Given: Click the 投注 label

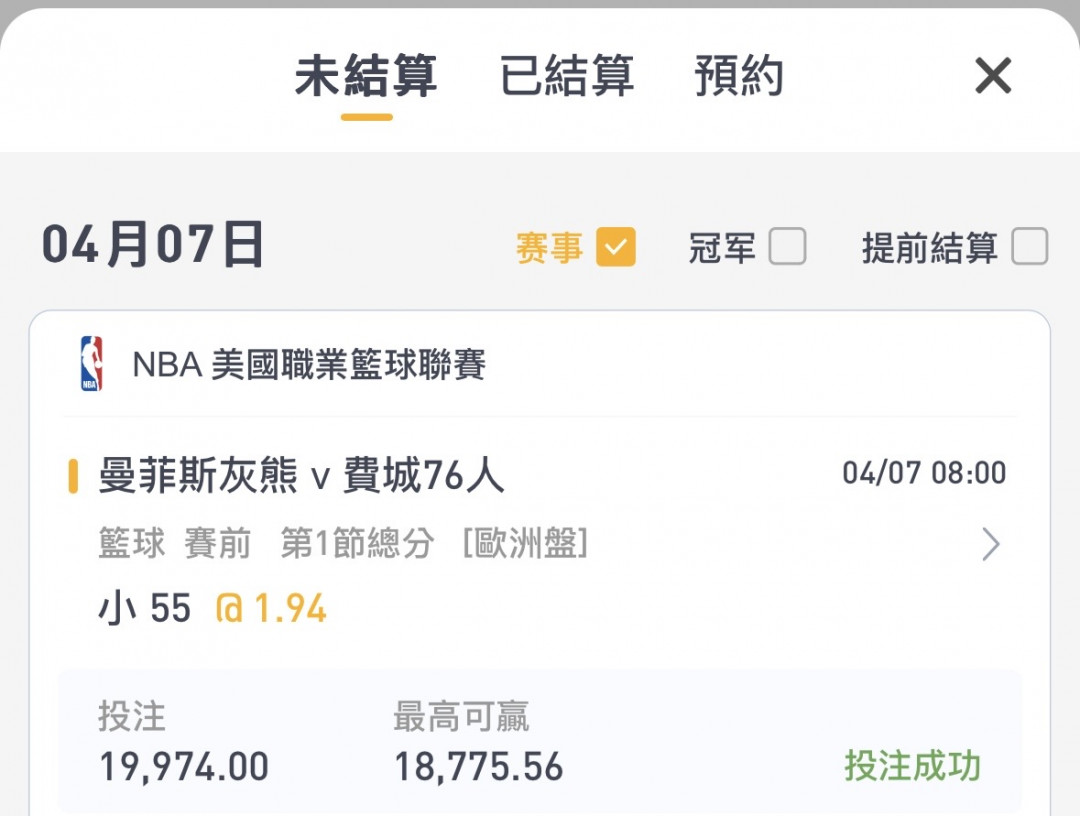Looking at the screenshot, I should coord(132,716).
